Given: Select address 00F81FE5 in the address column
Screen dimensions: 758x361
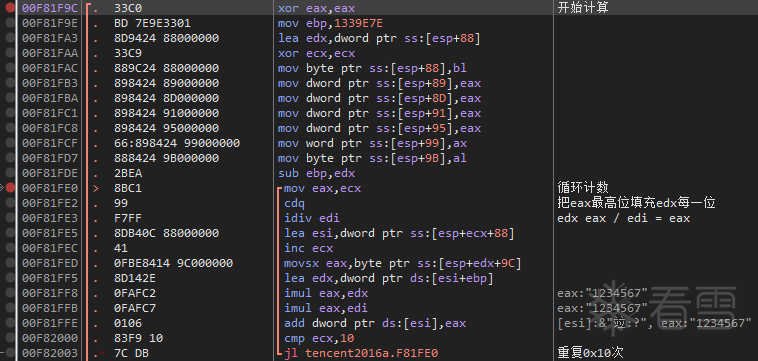Looking at the screenshot, I should [50, 232].
